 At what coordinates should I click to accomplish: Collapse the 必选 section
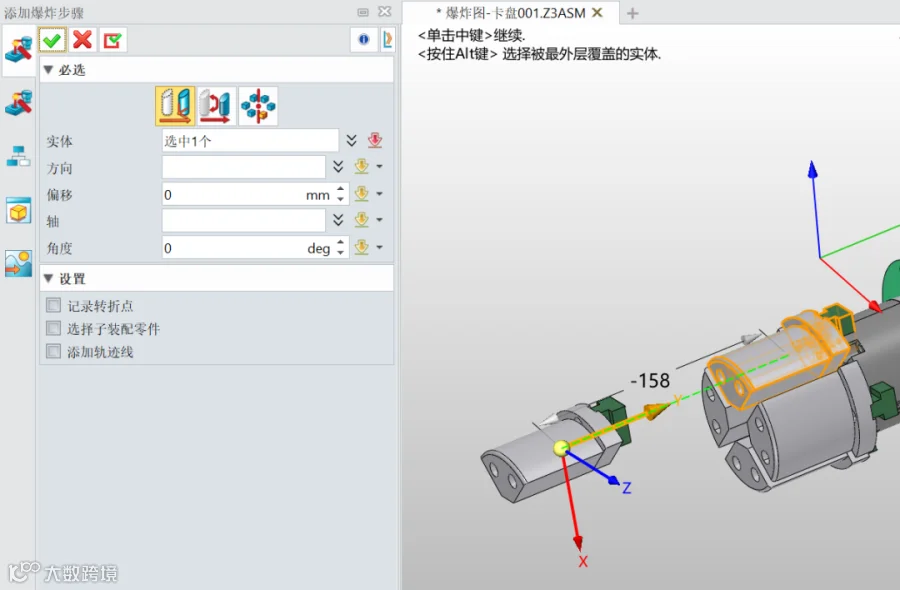point(49,69)
